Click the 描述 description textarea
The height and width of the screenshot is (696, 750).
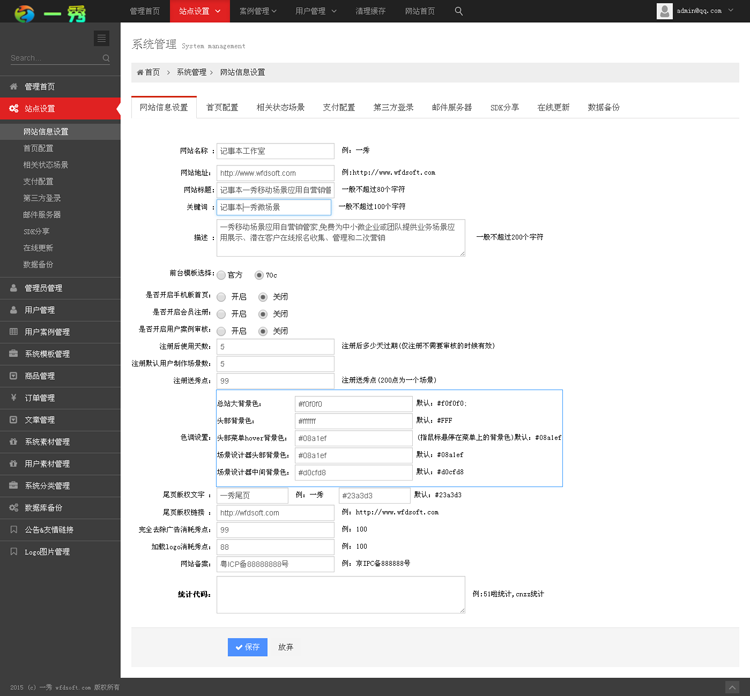point(341,238)
